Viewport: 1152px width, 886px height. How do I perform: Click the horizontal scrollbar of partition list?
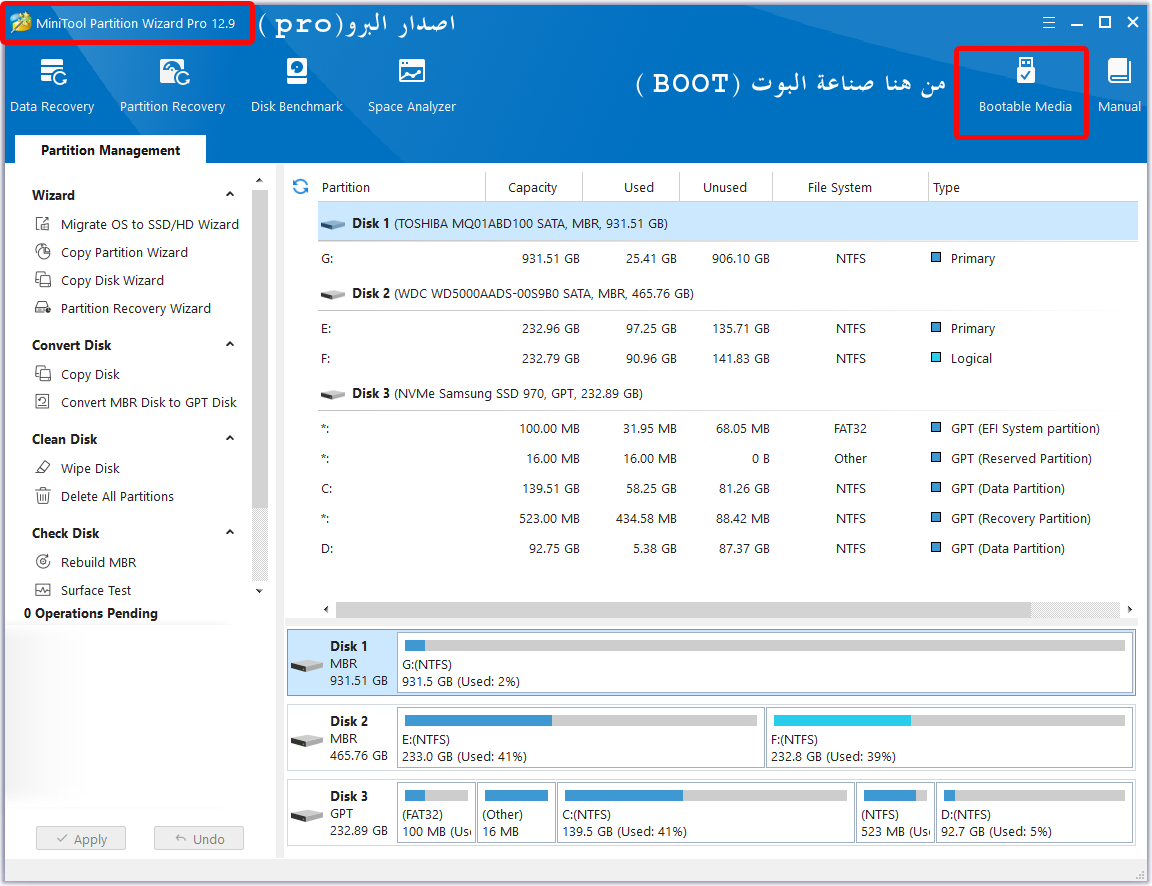click(x=683, y=610)
